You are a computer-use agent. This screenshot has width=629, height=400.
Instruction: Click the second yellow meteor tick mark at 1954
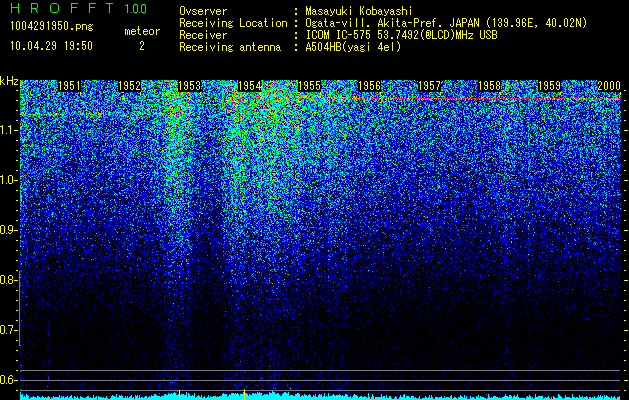click(244, 394)
